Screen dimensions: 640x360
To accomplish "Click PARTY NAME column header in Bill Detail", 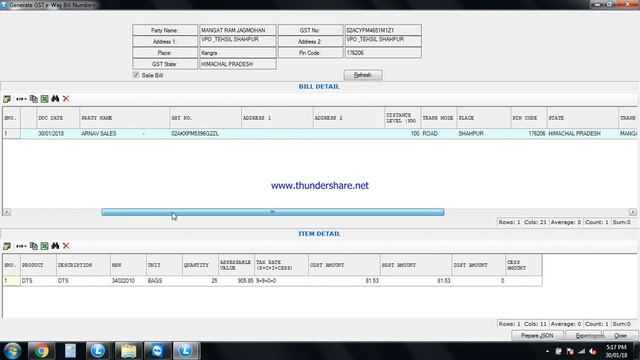I will (x=124, y=118).
